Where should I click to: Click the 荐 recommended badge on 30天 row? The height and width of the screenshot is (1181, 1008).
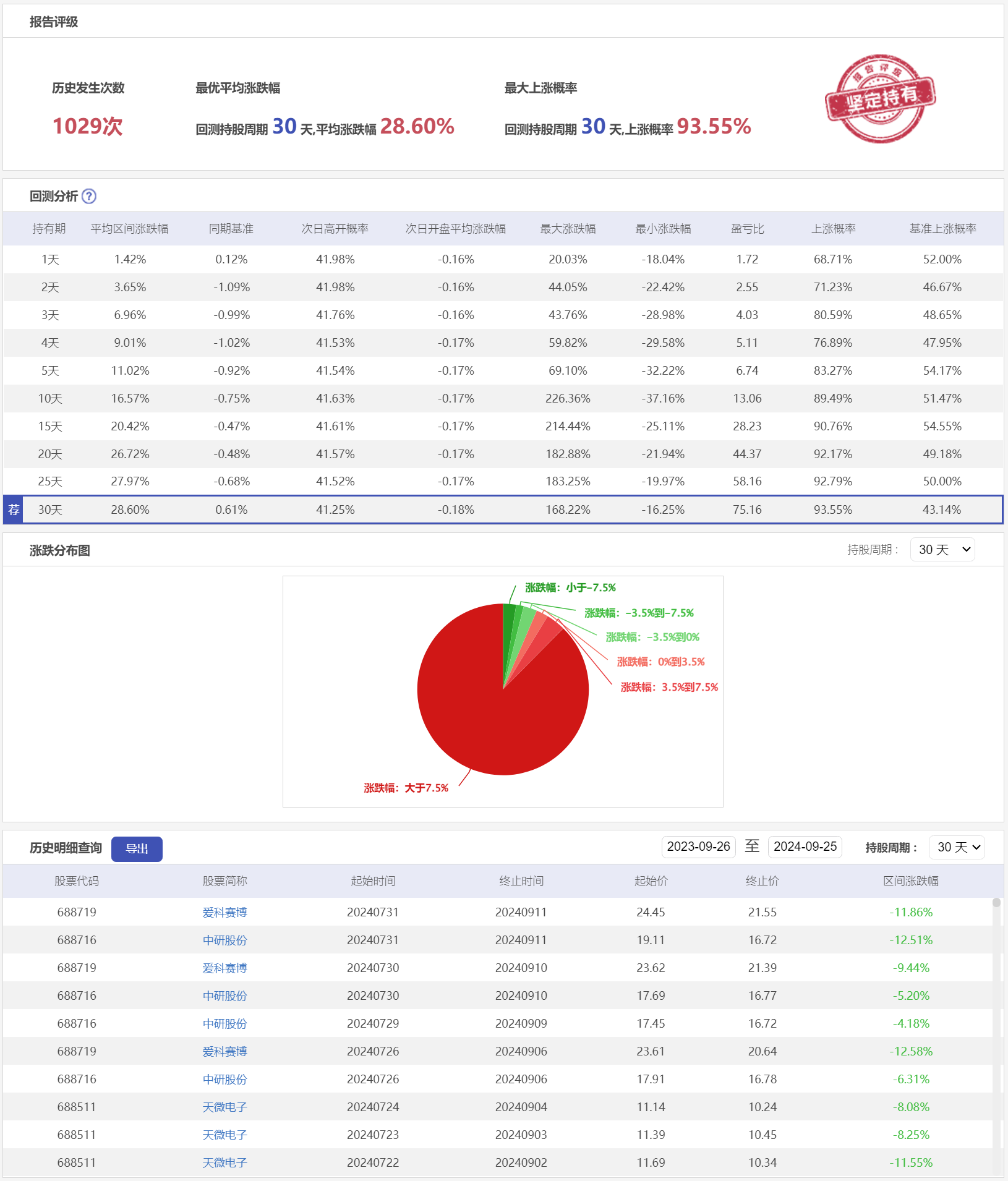click(14, 509)
